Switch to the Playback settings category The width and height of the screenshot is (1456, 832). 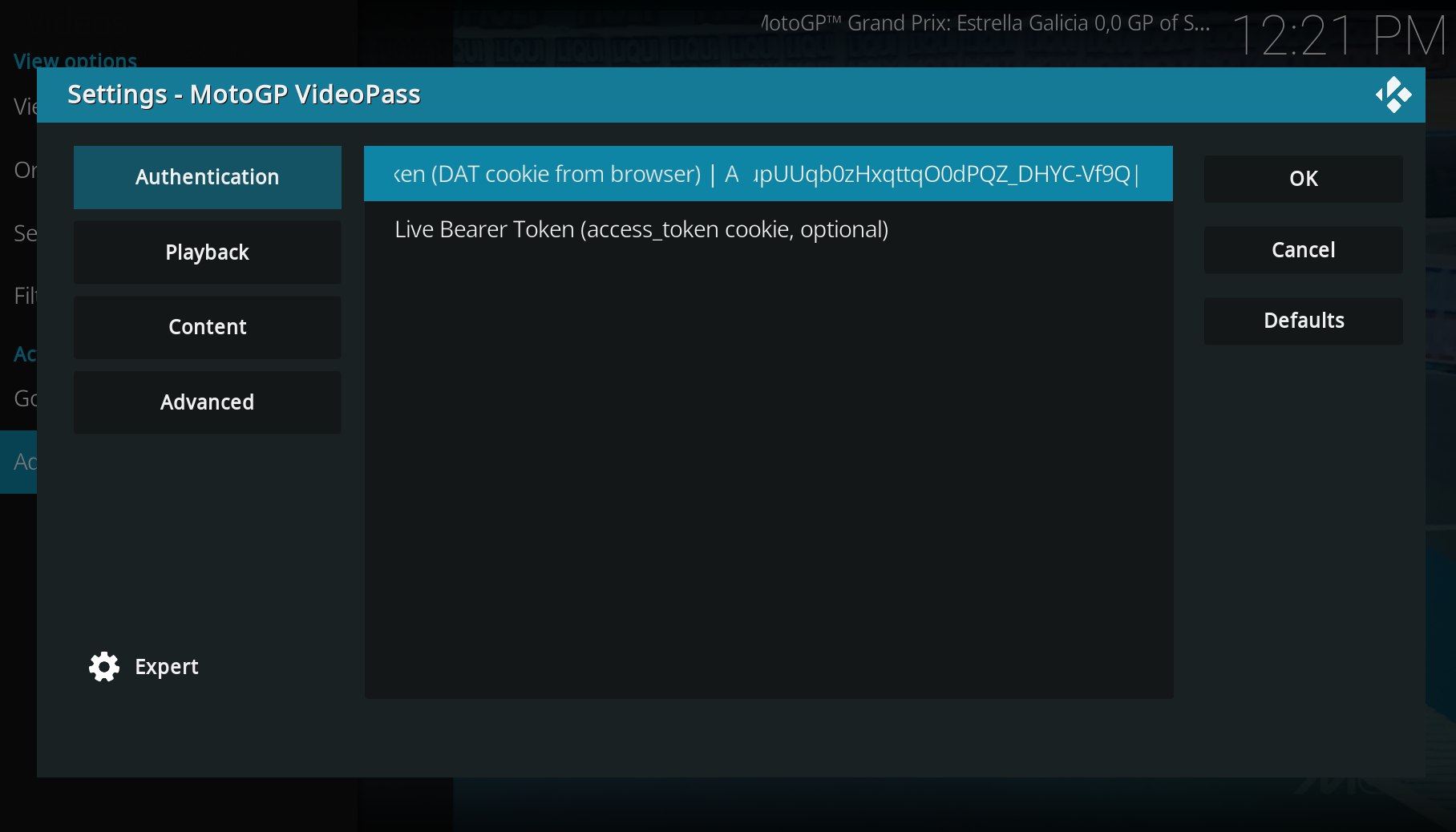pyautogui.click(x=208, y=252)
